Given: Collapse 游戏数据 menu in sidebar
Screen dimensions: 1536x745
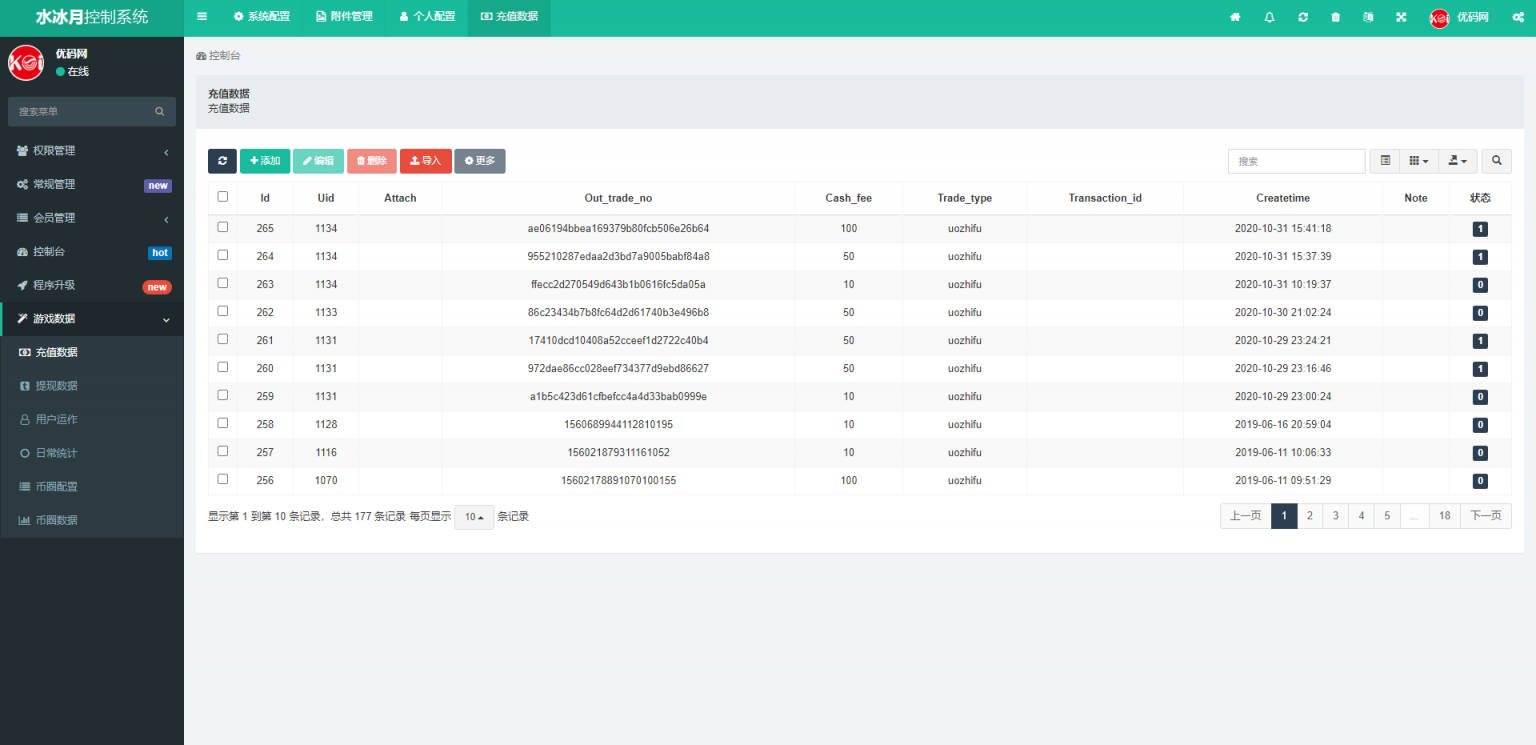Looking at the screenshot, I should pyautogui.click(x=92, y=319).
